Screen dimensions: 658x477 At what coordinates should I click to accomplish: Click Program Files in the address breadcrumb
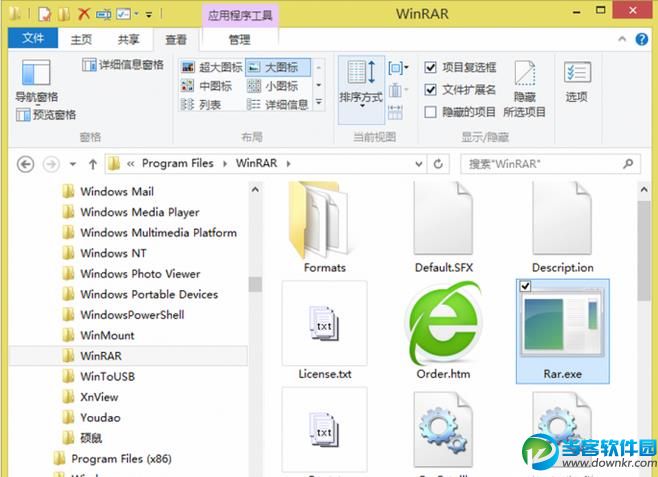pyautogui.click(x=178, y=163)
